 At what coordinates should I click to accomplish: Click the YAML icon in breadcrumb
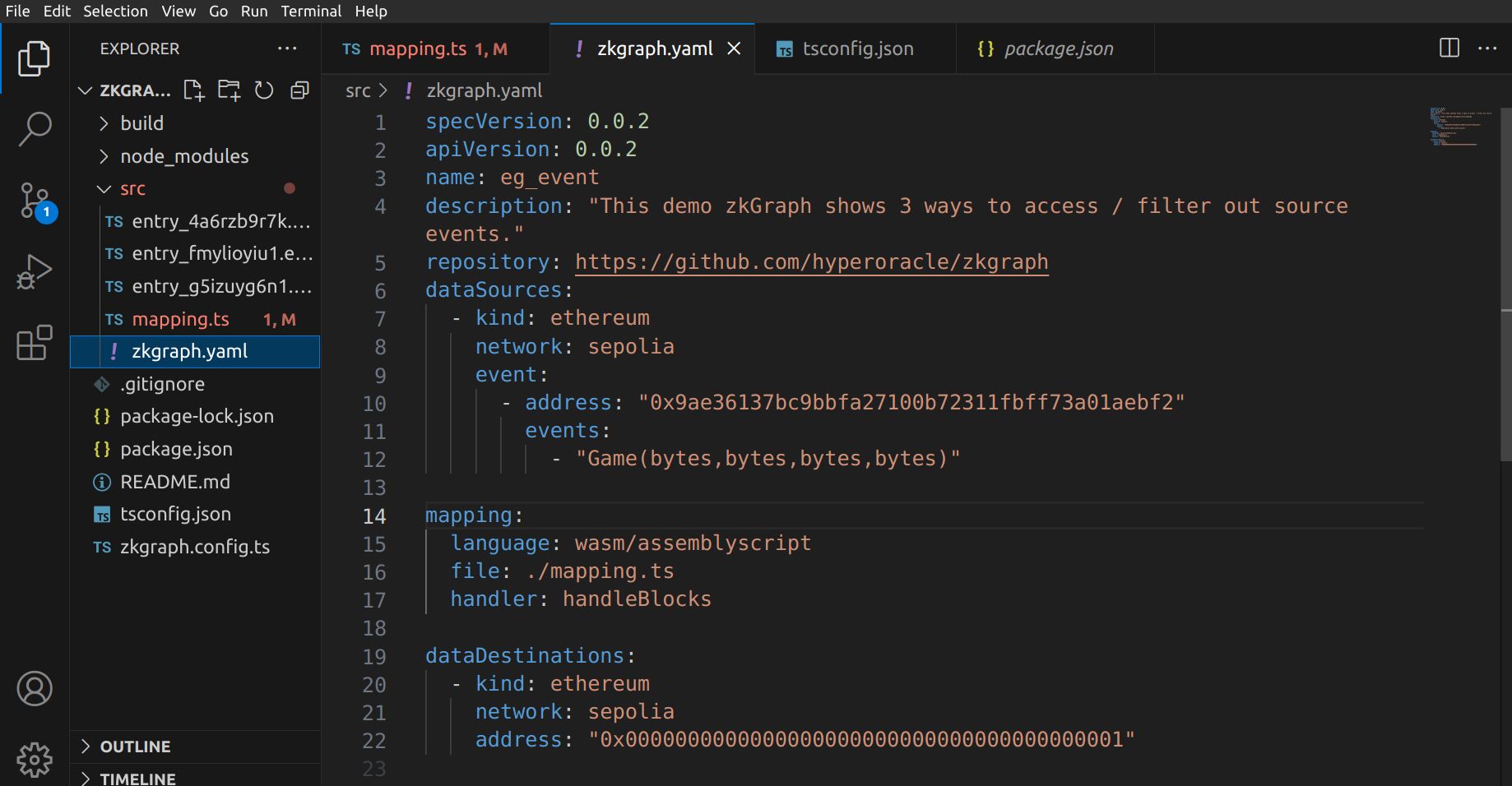(x=409, y=90)
